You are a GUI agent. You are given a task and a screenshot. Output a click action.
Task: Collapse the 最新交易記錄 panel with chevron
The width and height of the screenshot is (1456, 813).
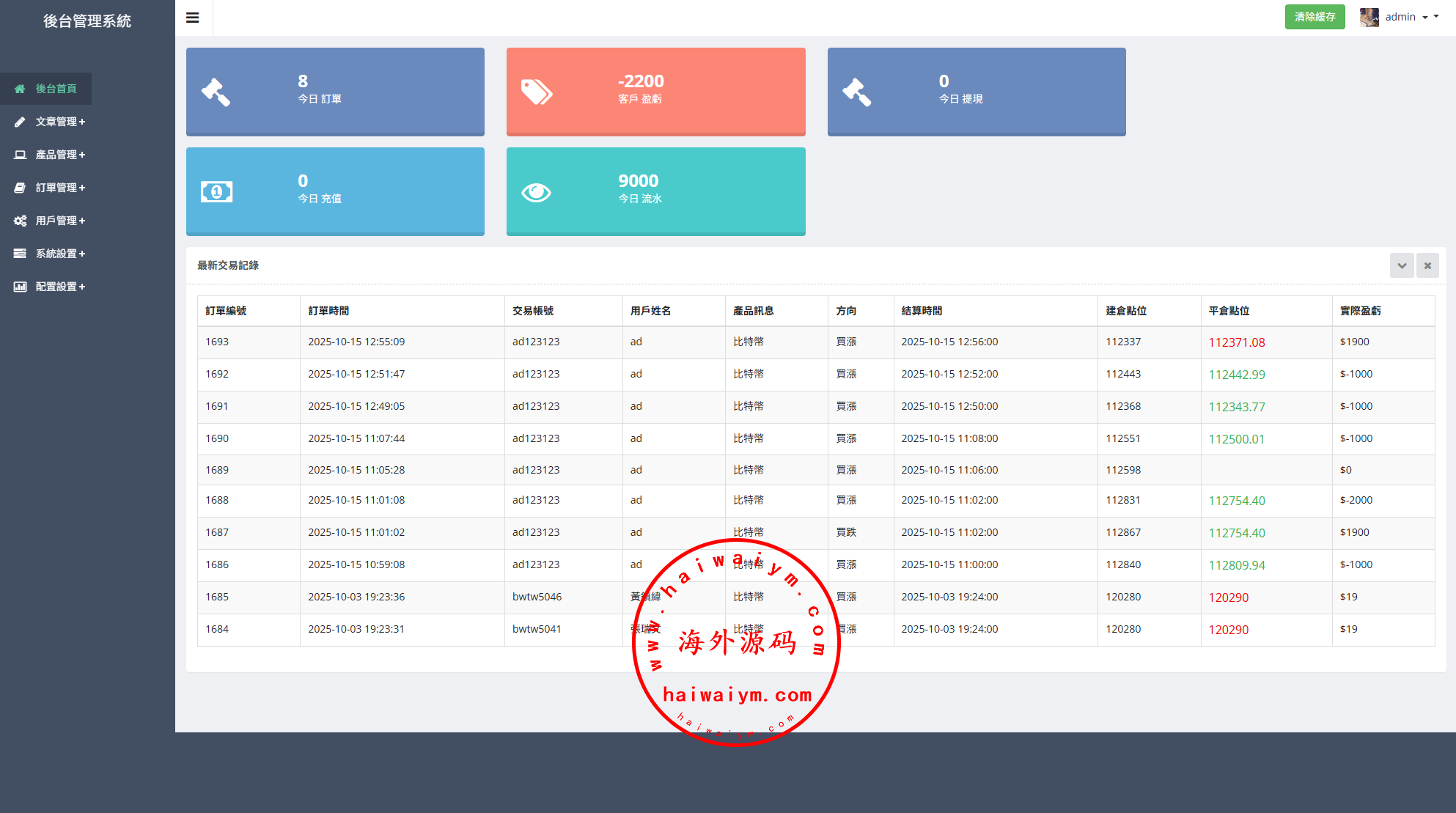(x=1402, y=265)
